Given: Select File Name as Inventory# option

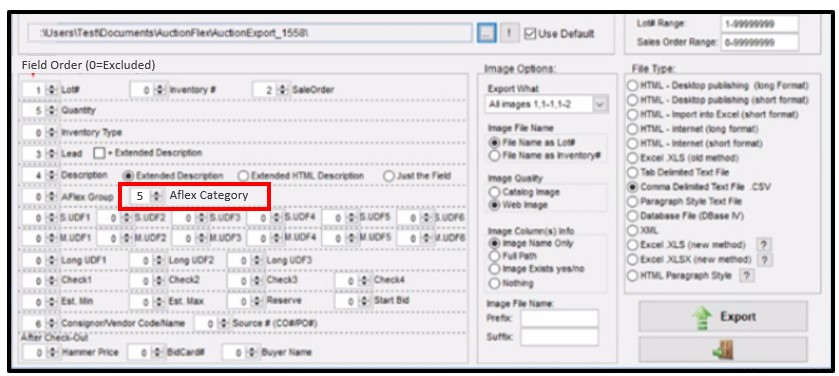Looking at the screenshot, I should (x=494, y=156).
